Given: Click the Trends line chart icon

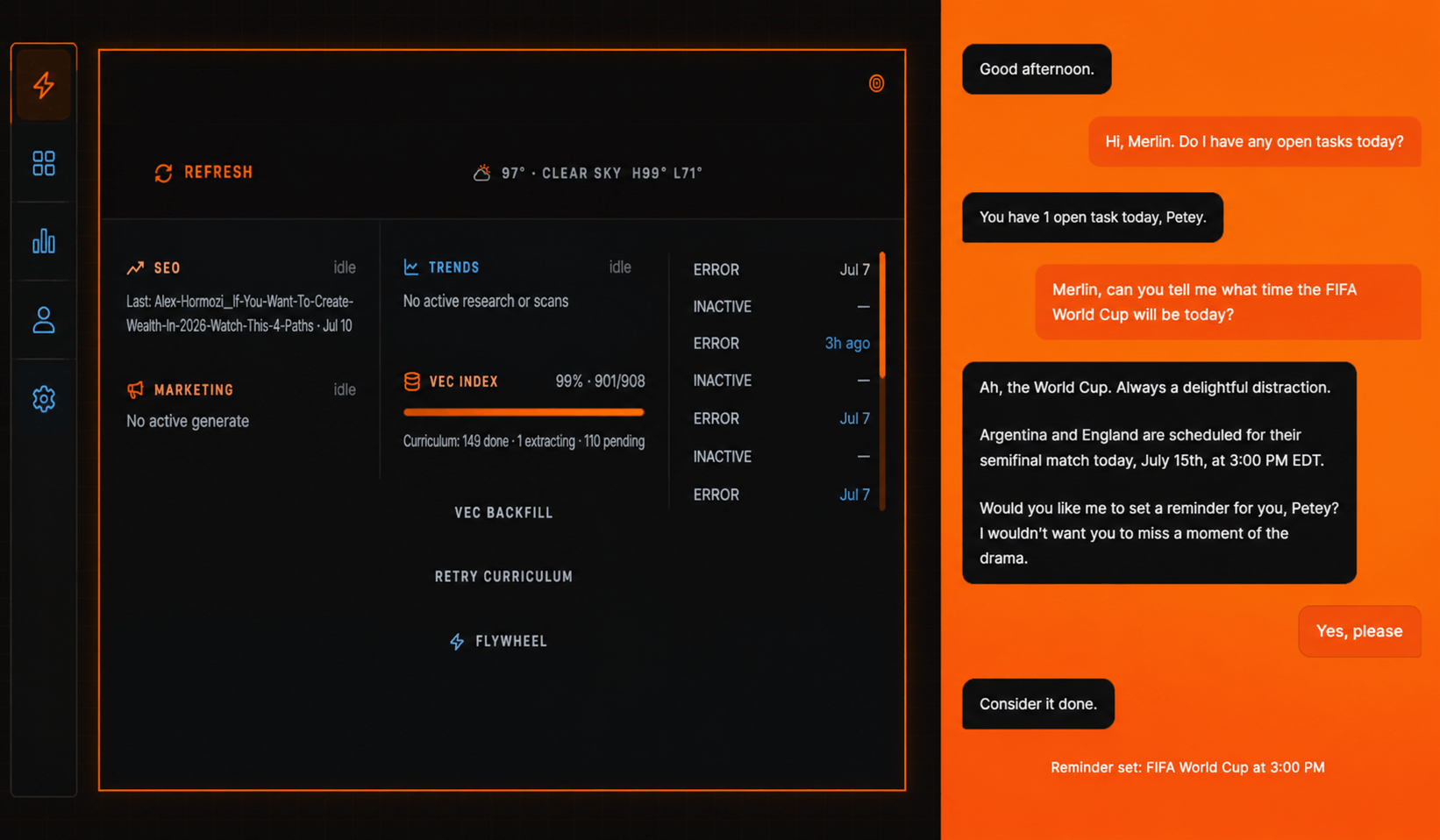Looking at the screenshot, I should pyautogui.click(x=411, y=267).
